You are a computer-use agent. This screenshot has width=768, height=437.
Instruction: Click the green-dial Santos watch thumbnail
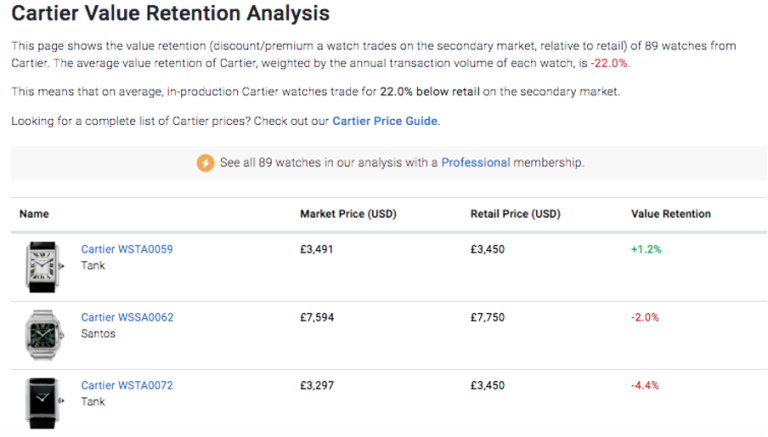tap(44, 335)
